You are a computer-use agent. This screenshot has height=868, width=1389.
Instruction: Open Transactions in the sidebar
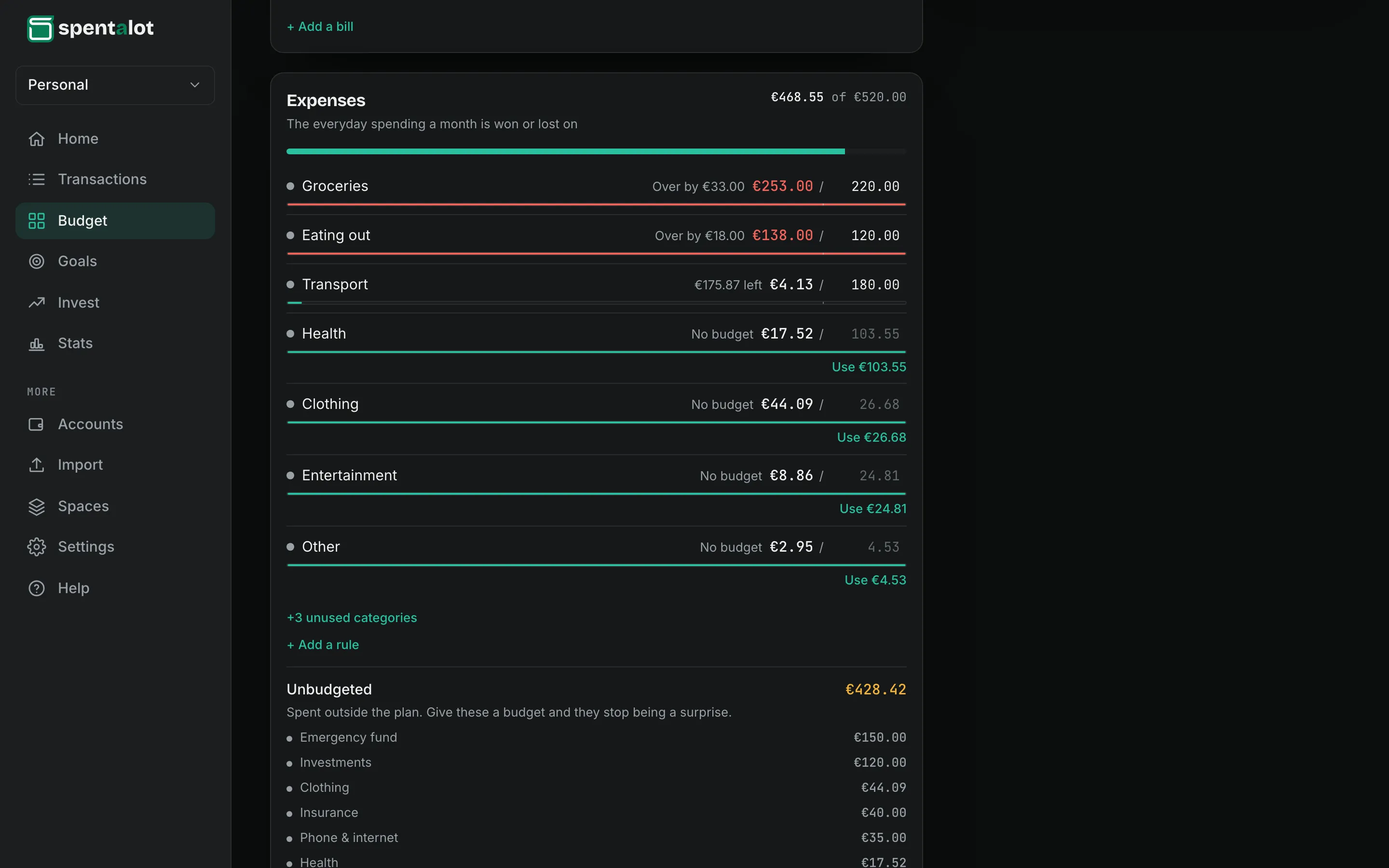[115, 179]
